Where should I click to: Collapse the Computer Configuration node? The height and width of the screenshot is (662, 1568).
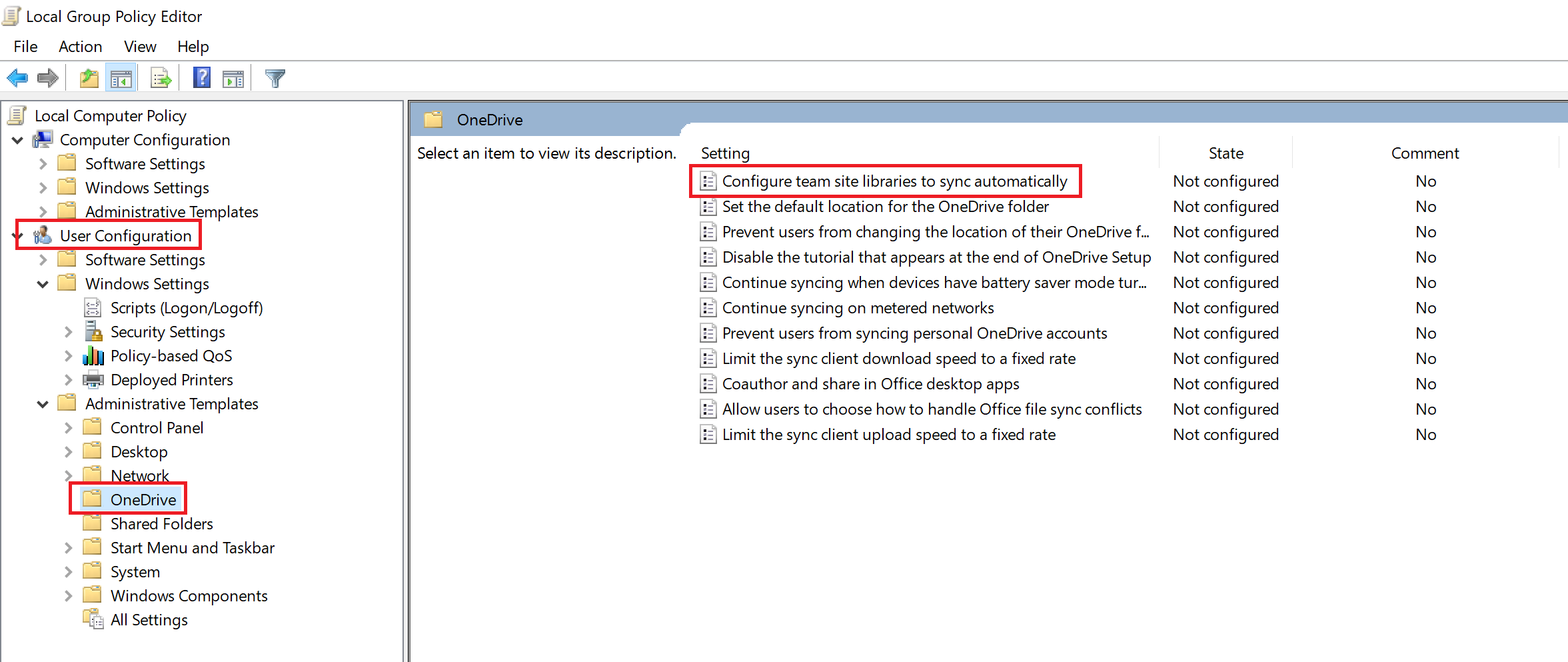tap(18, 140)
